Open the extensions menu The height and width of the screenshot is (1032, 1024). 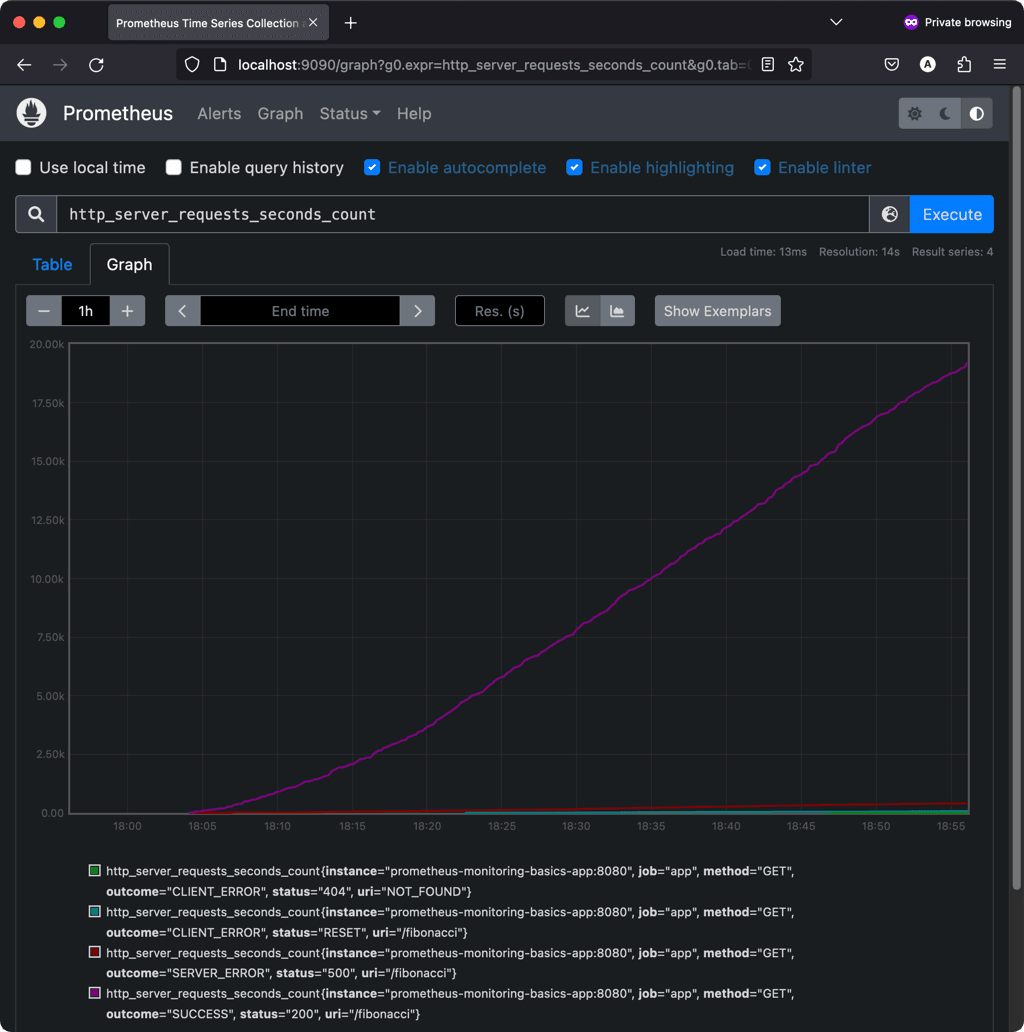pyautogui.click(x=964, y=64)
